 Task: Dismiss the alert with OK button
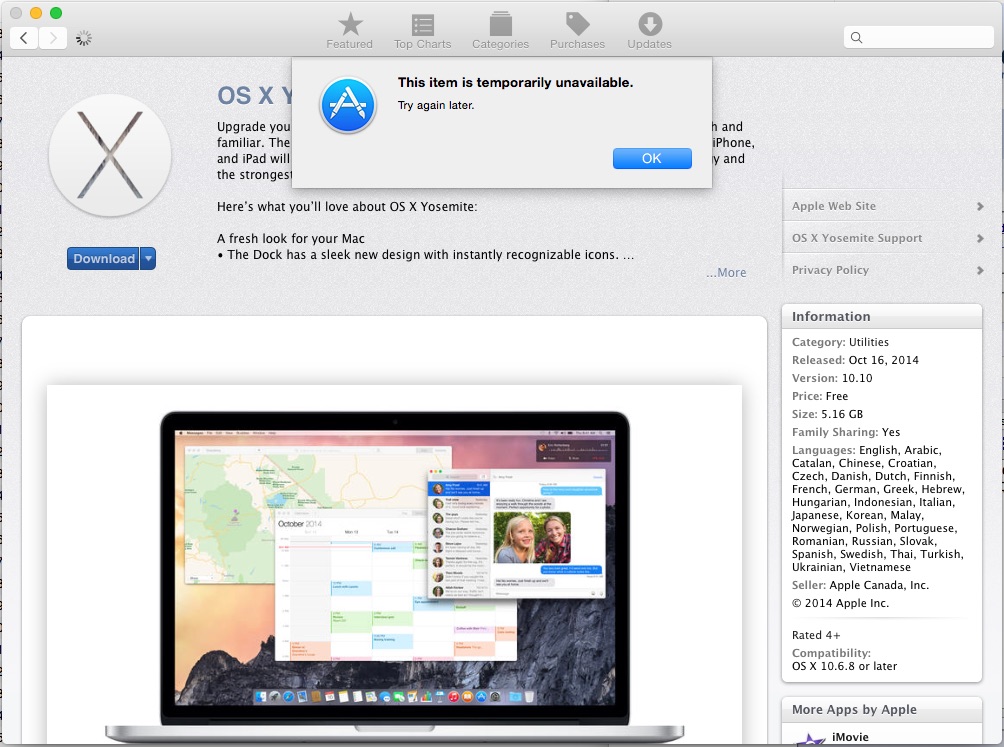[x=652, y=159]
